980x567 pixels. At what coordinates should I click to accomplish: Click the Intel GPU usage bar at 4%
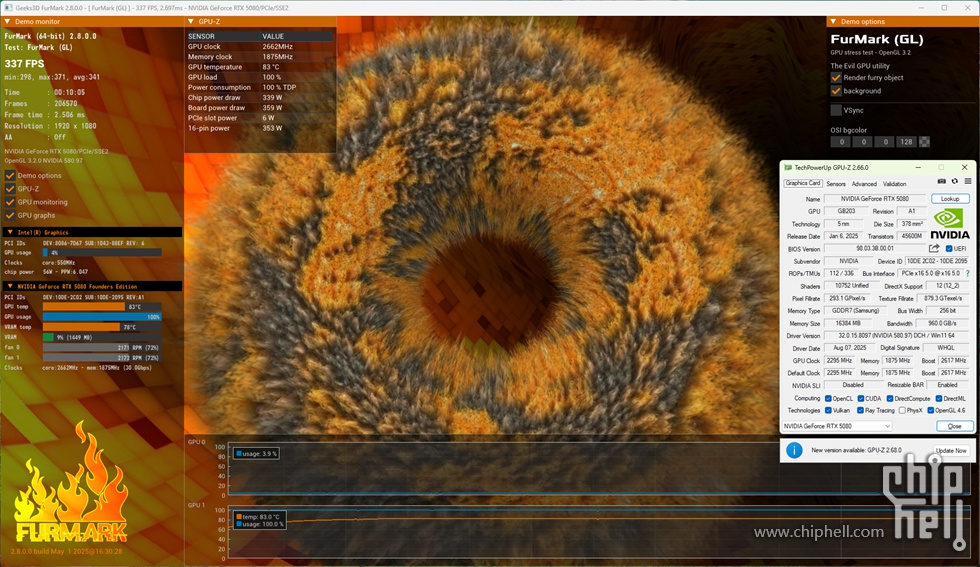102,253
